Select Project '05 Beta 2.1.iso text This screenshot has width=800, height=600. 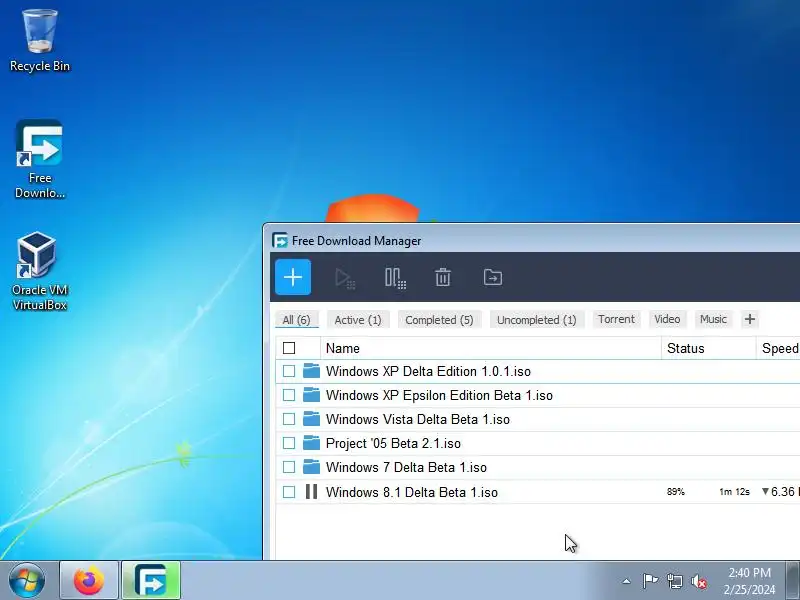(393, 443)
